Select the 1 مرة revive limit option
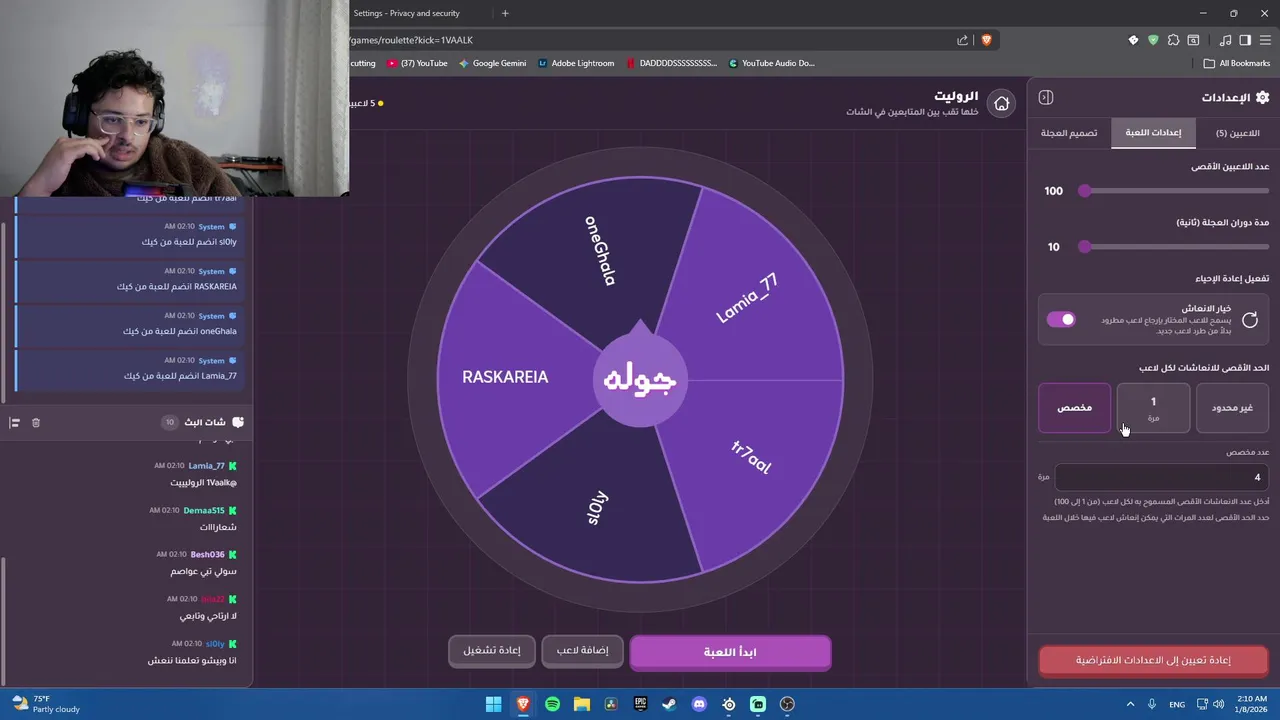 pos(1153,408)
